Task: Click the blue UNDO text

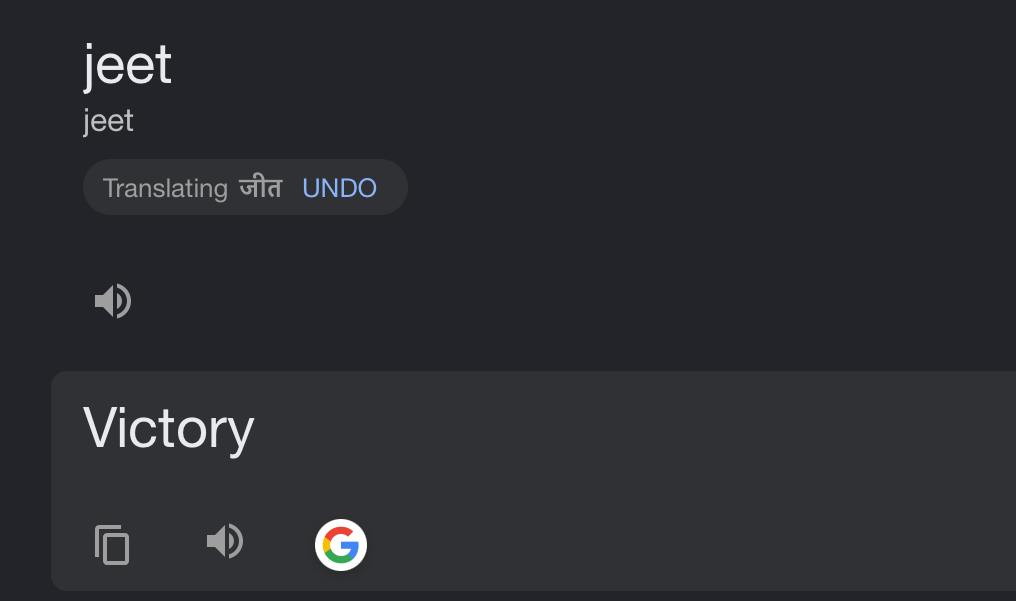Action: [339, 188]
